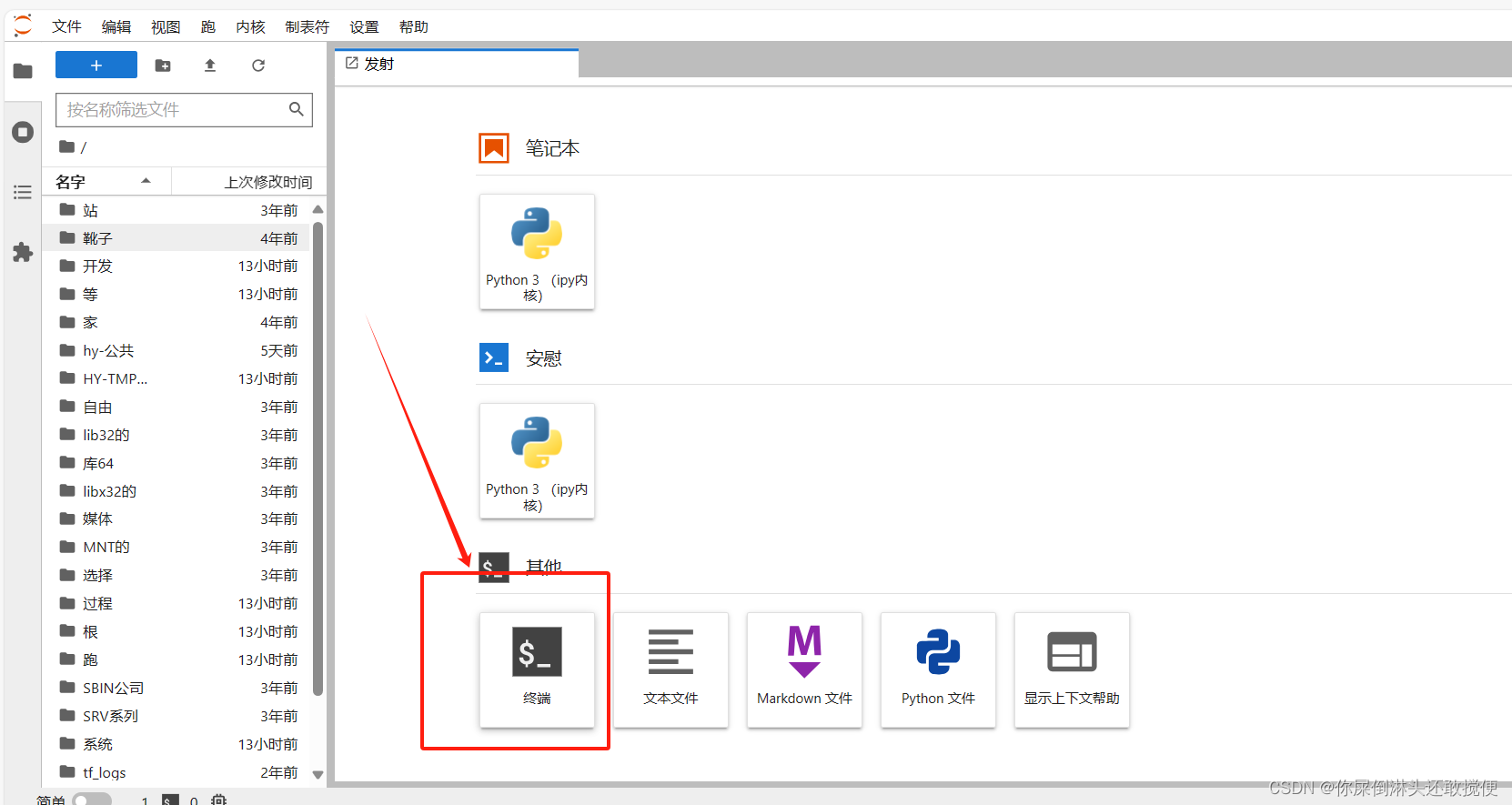Show the table of contents panel
Screen dimensions: 1512x805
pos(23,192)
